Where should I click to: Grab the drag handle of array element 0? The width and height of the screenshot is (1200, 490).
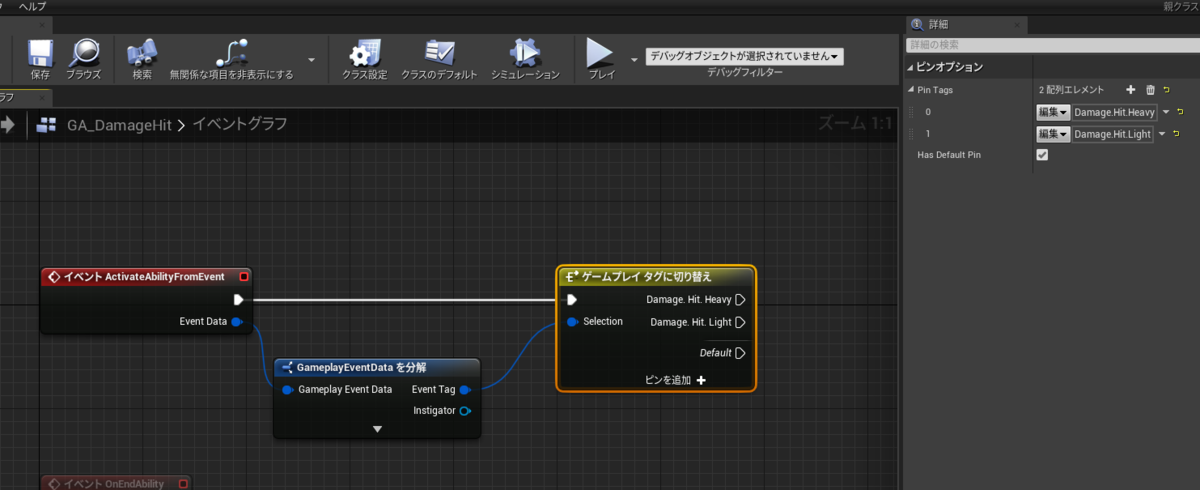pos(911,112)
